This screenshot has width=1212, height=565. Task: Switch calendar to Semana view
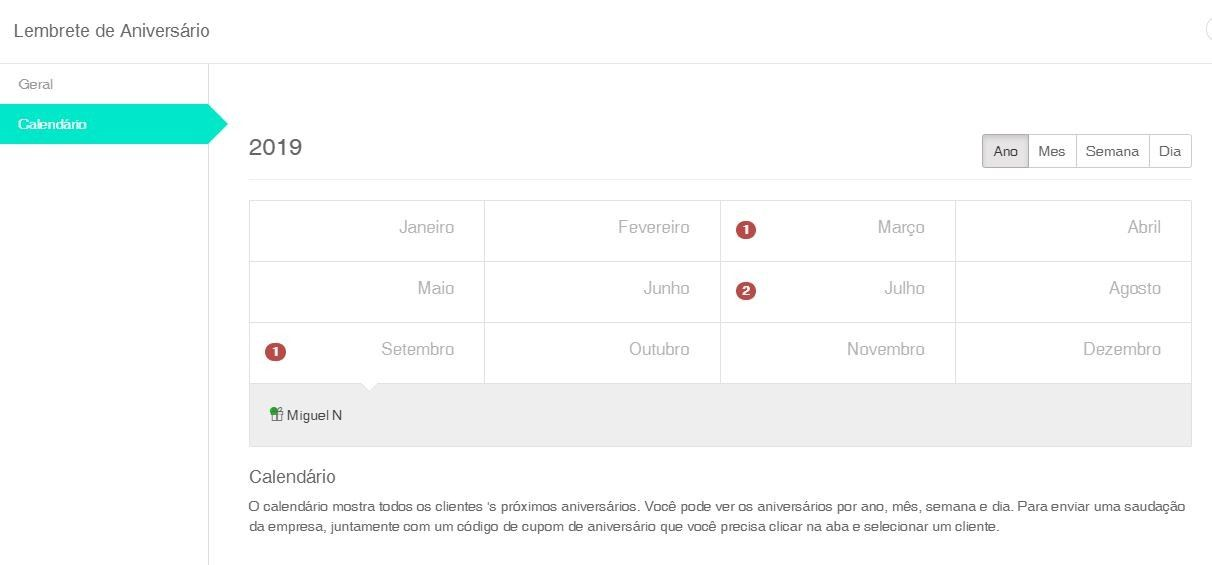1112,151
